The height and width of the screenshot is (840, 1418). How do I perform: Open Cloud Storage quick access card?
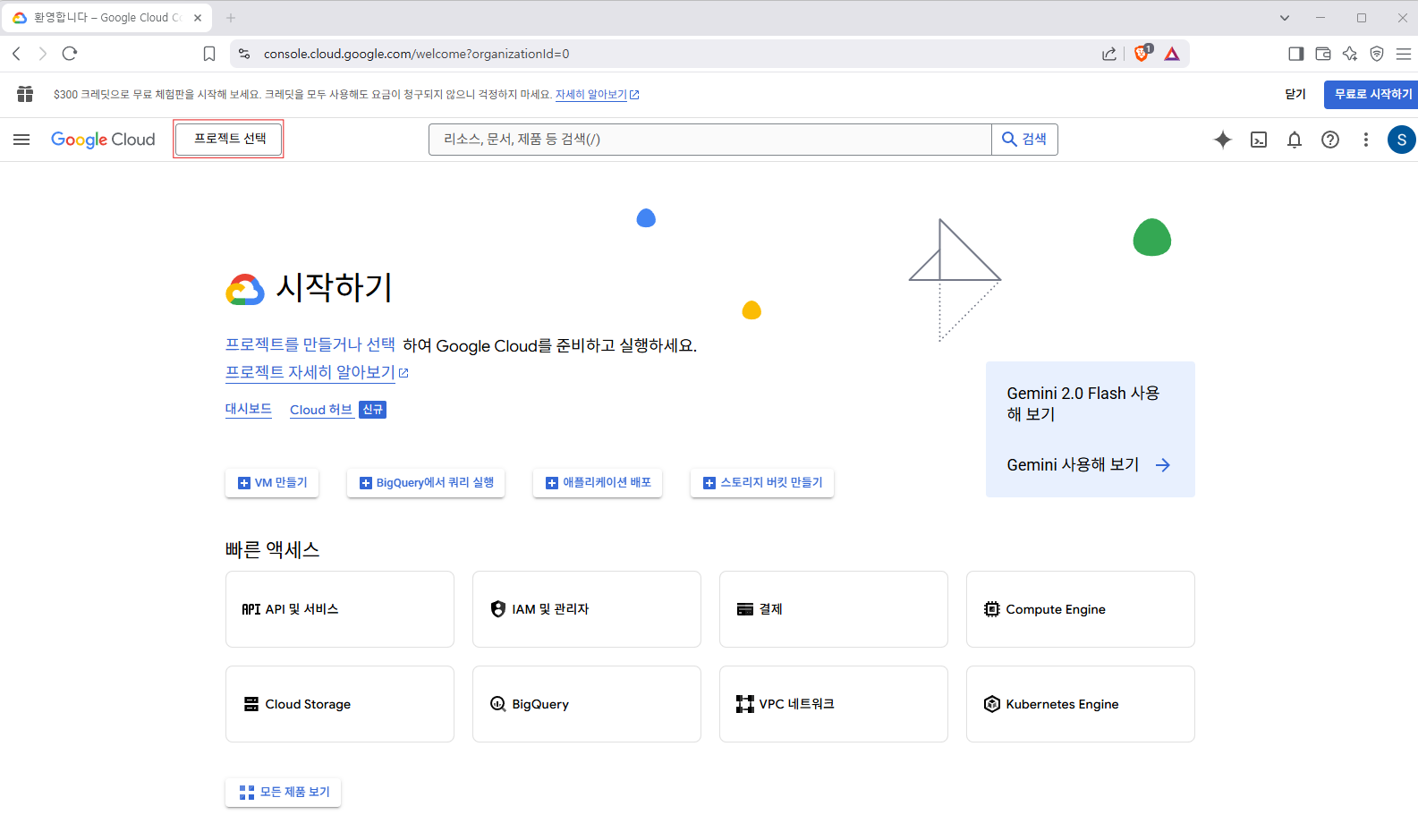click(x=340, y=704)
